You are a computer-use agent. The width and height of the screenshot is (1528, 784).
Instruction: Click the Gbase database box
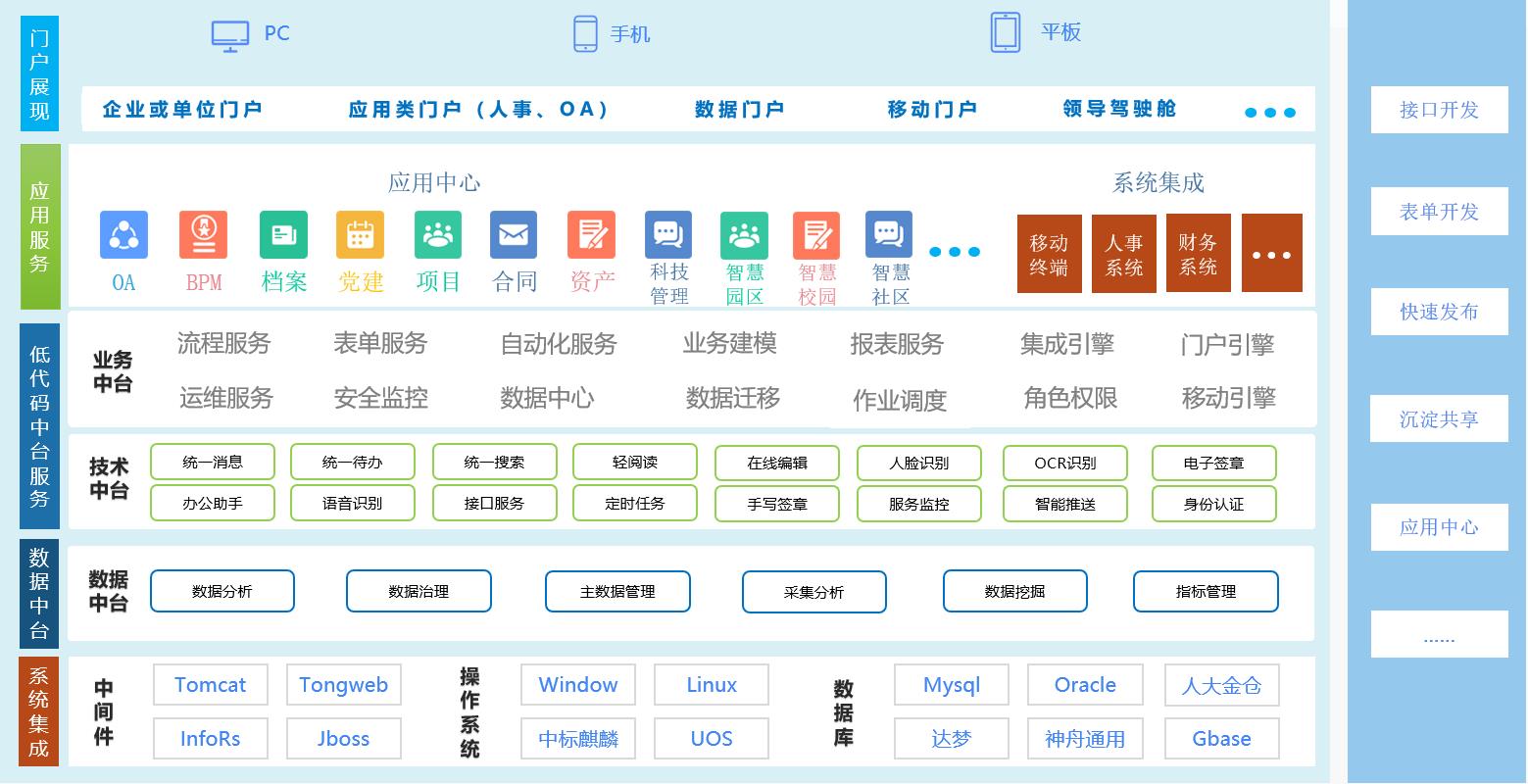1221,738
